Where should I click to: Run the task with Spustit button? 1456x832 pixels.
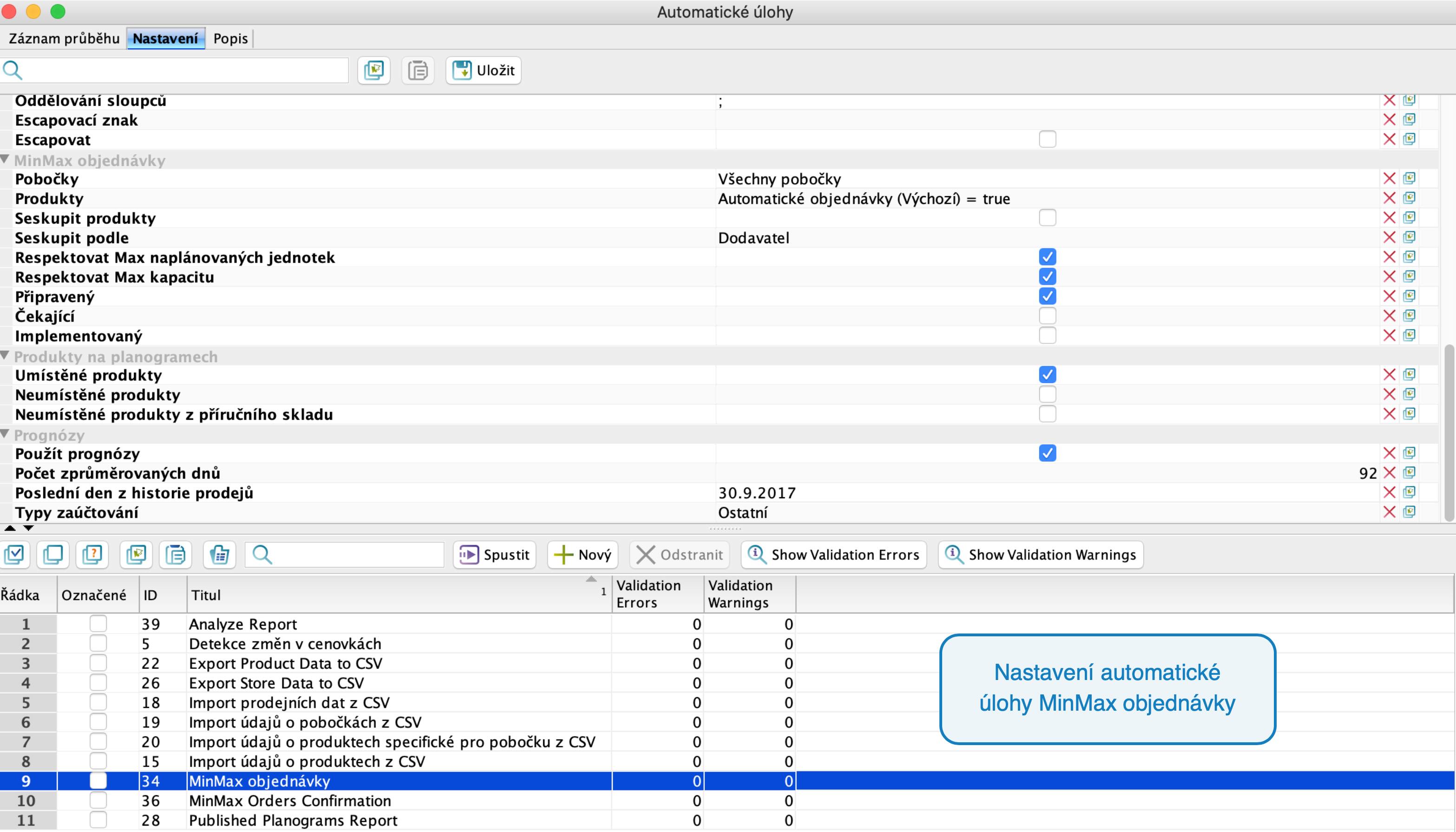pyautogui.click(x=494, y=555)
